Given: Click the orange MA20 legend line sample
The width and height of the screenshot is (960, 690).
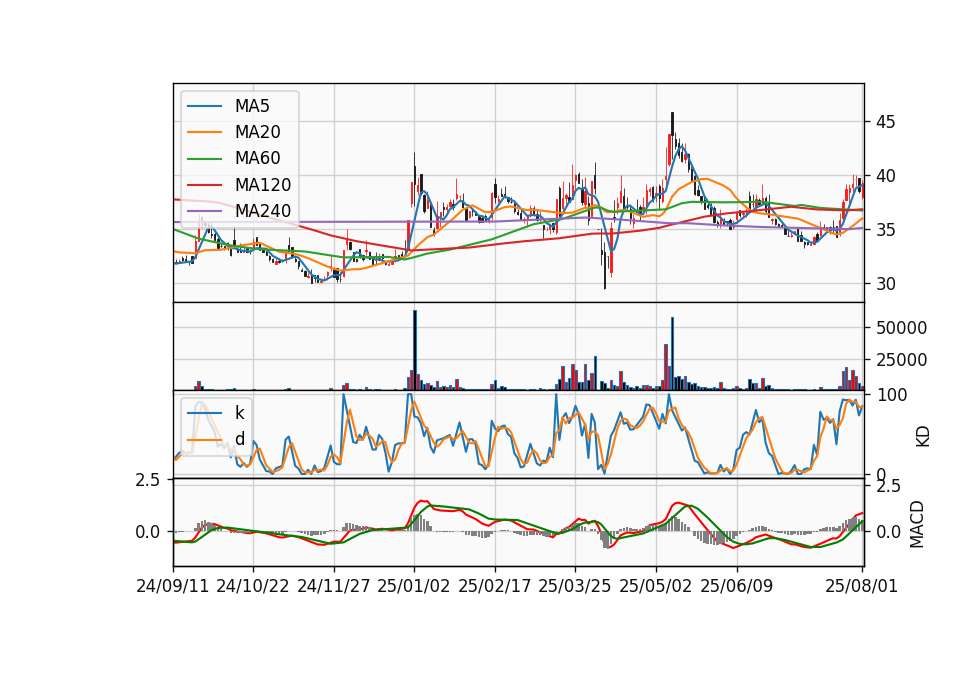Looking at the screenshot, I should tap(204, 132).
